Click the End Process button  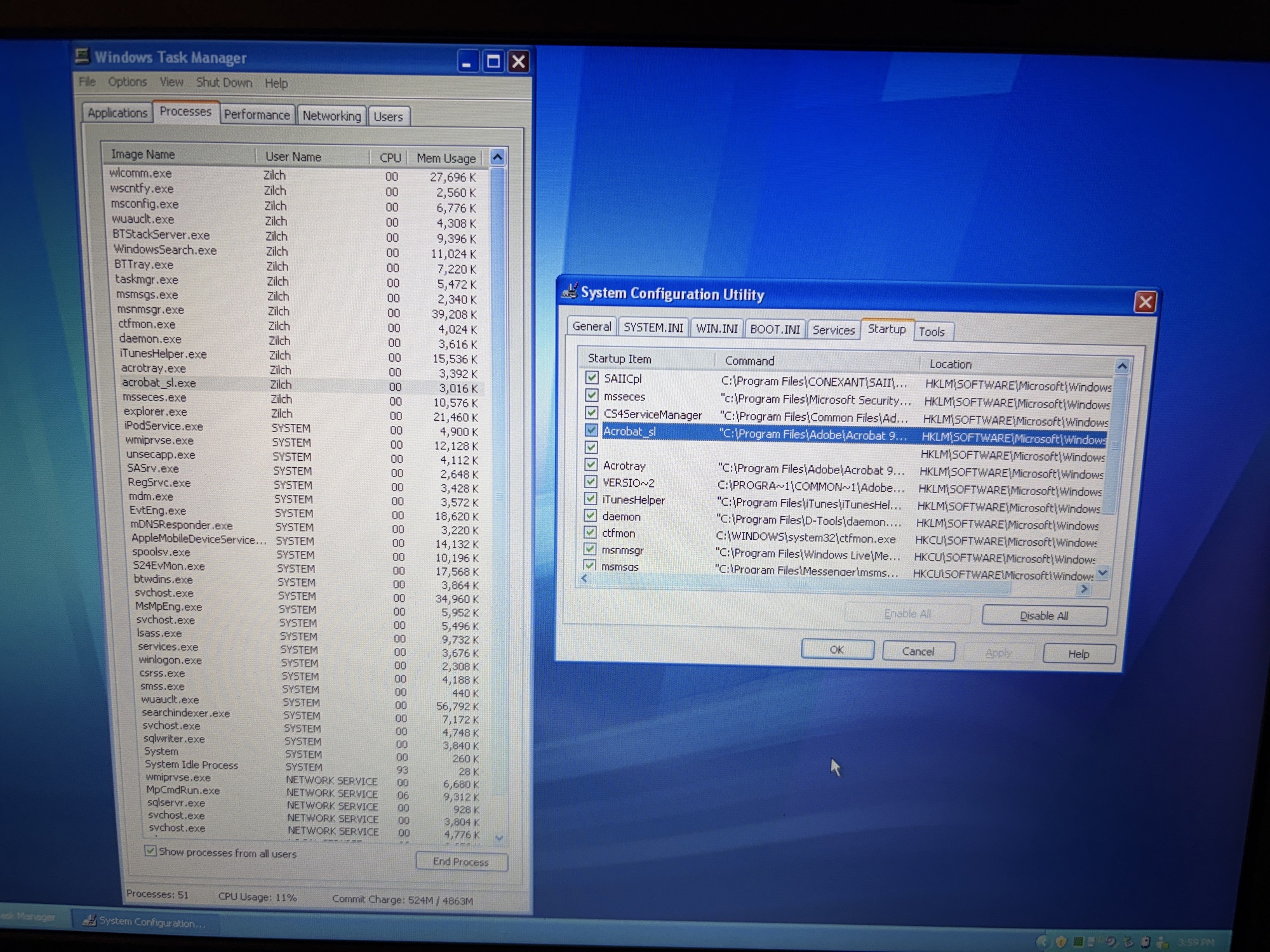click(460, 861)
